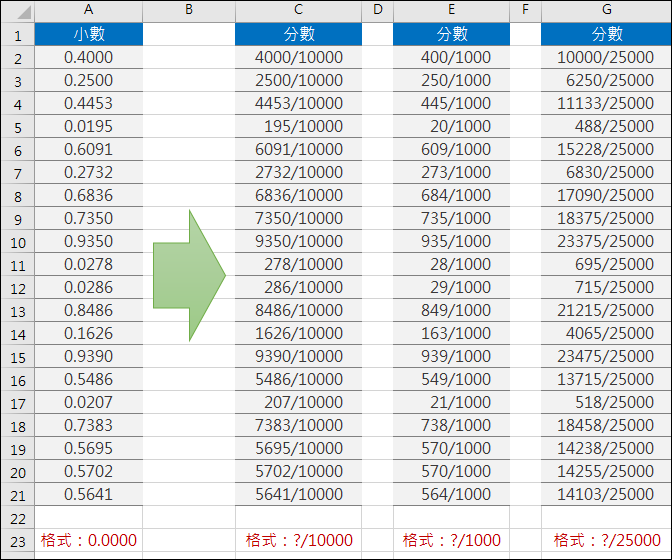
Task: Select column F header
Action: coord(525,10)
